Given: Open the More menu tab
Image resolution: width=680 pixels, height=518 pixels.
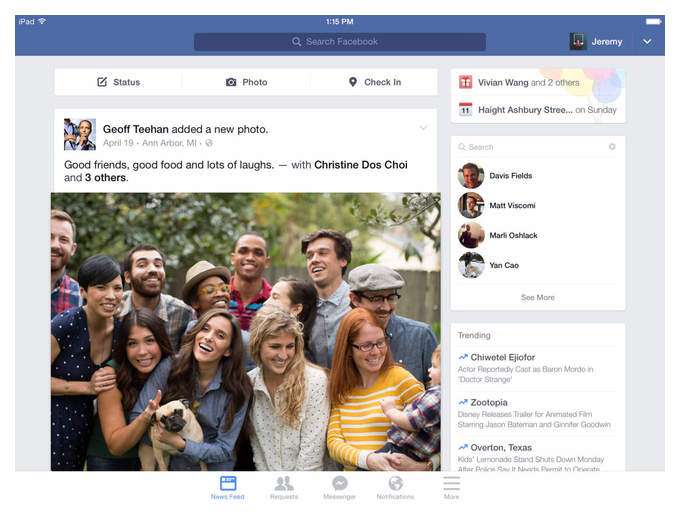Looking at the screenshot, I should 451,488.
